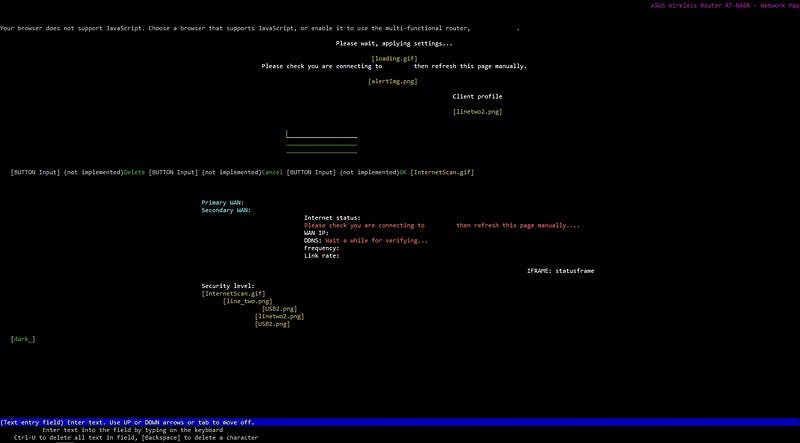Screen dimensions: 800x443
Task: Click the 'ASUS Wireless Router RT-N66R - Network Map' title
Action: coord(725,6)
